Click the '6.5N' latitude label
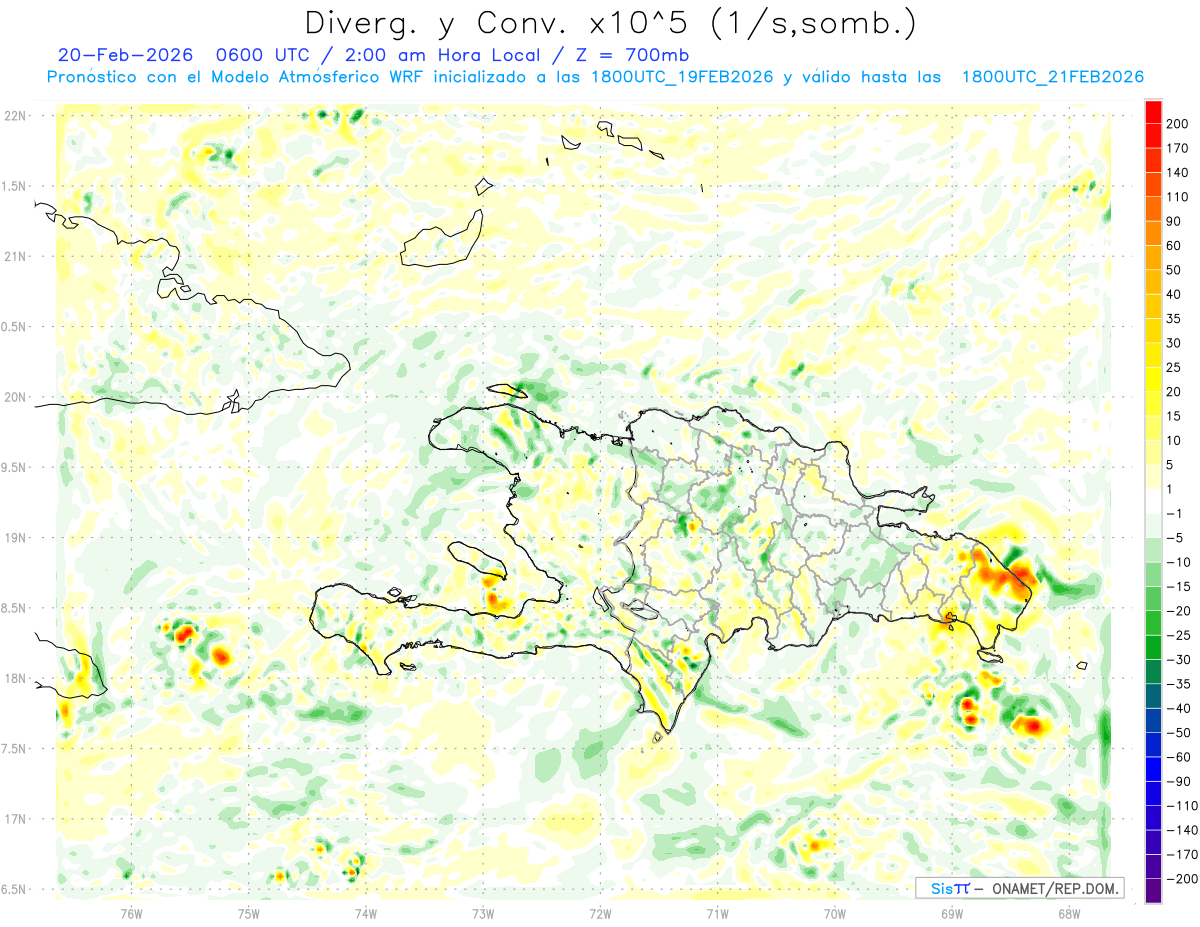The height and width of the screenshot is (927, 1200). (x=15, y=890)
